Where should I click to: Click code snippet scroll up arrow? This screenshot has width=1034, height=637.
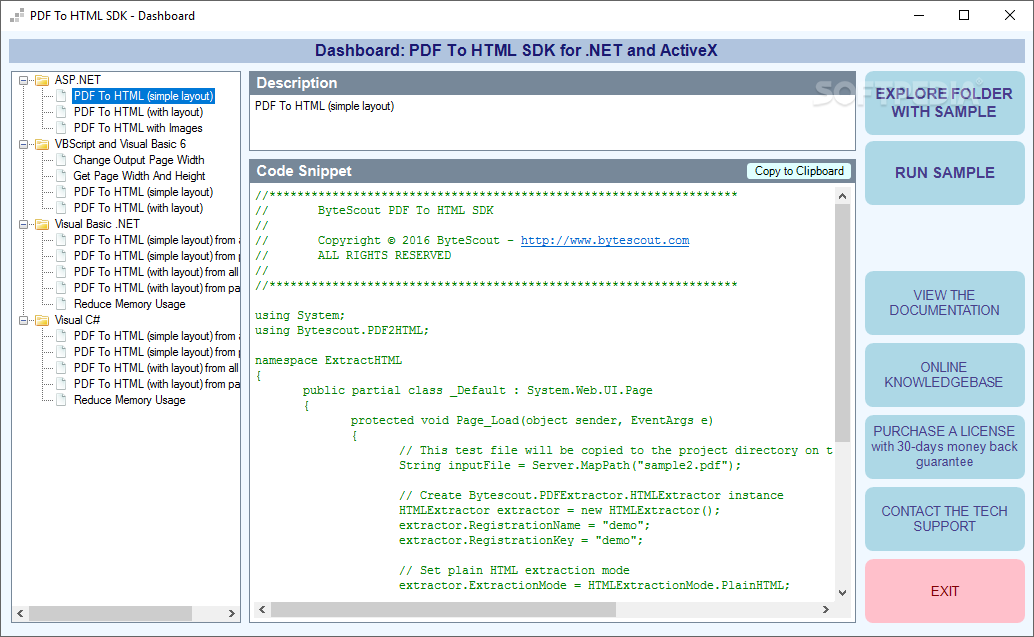tap(842, 196)
